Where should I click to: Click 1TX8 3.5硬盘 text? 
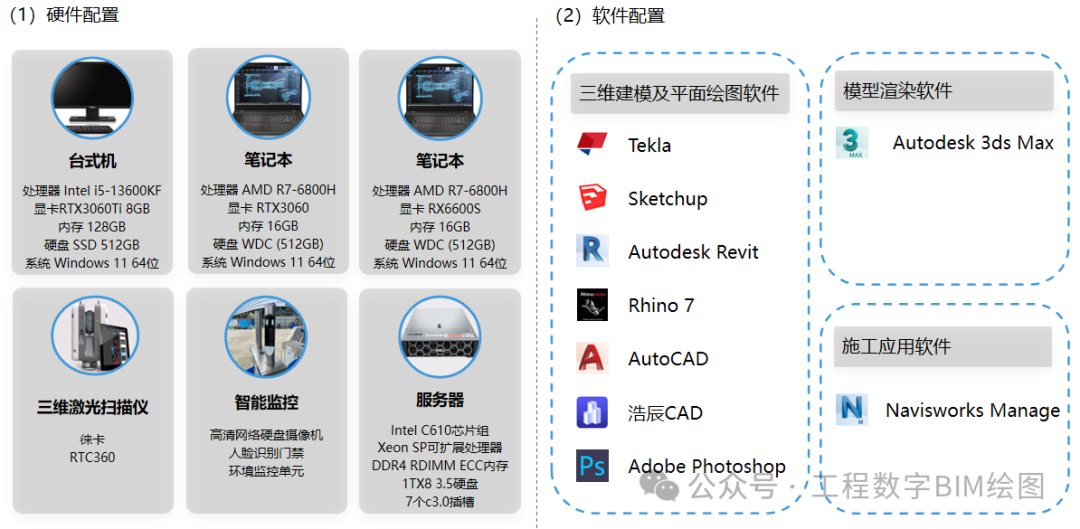click(439, 484)
